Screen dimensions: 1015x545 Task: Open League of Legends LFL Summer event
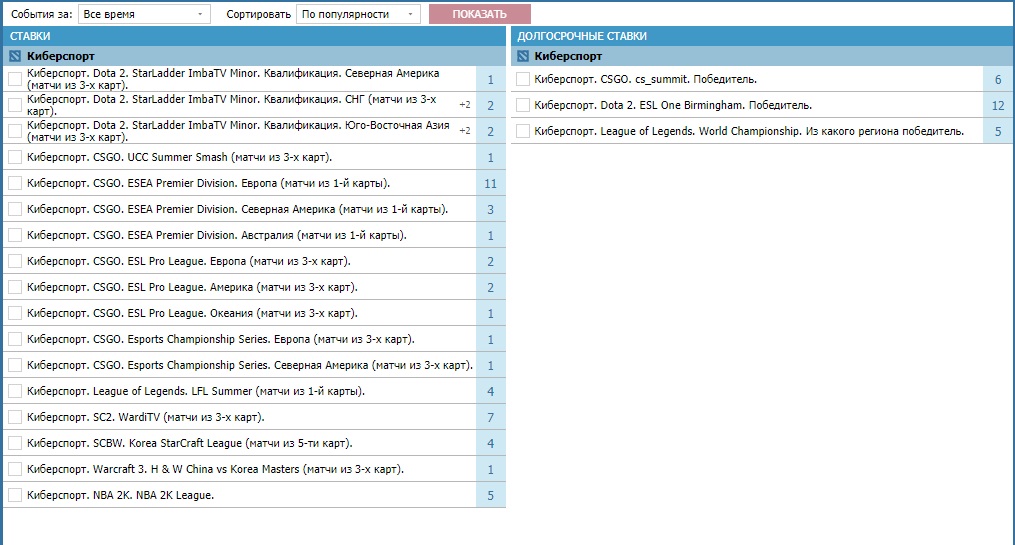coord(196,391)
